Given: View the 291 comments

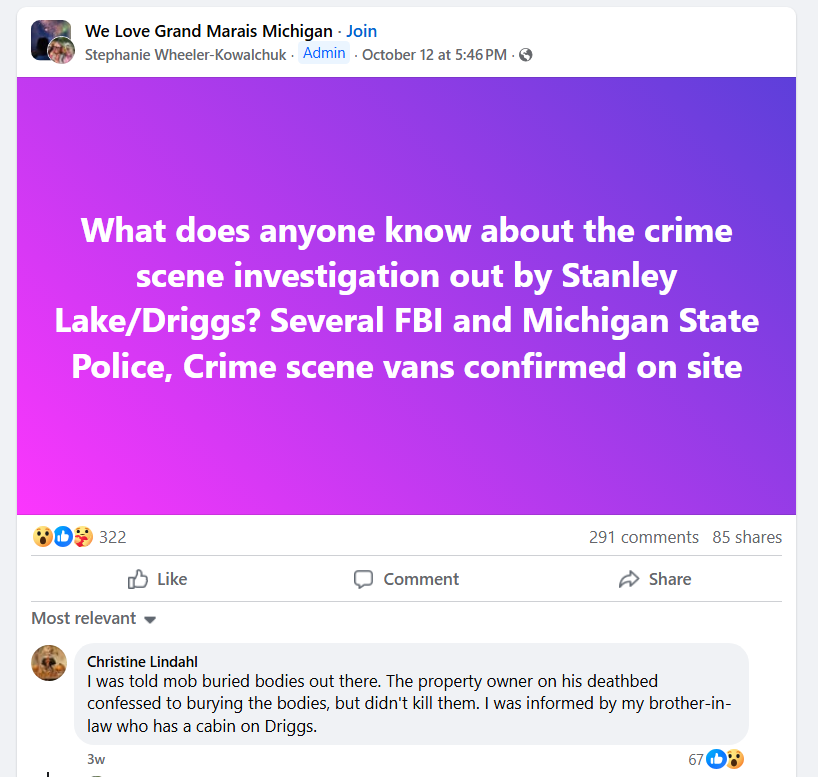Looking at the screenshot, I should click(643, 537).
